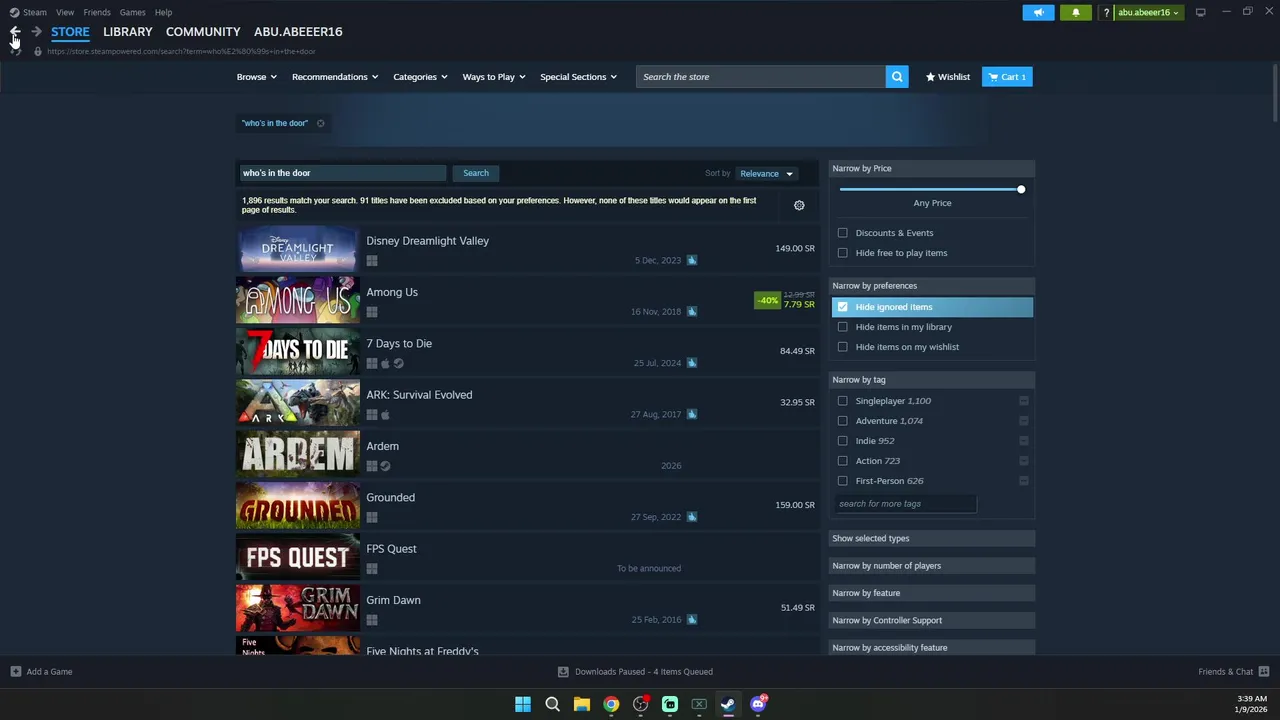
Task: Open Grim Dawn search result
Action: [x=527, y=609]
